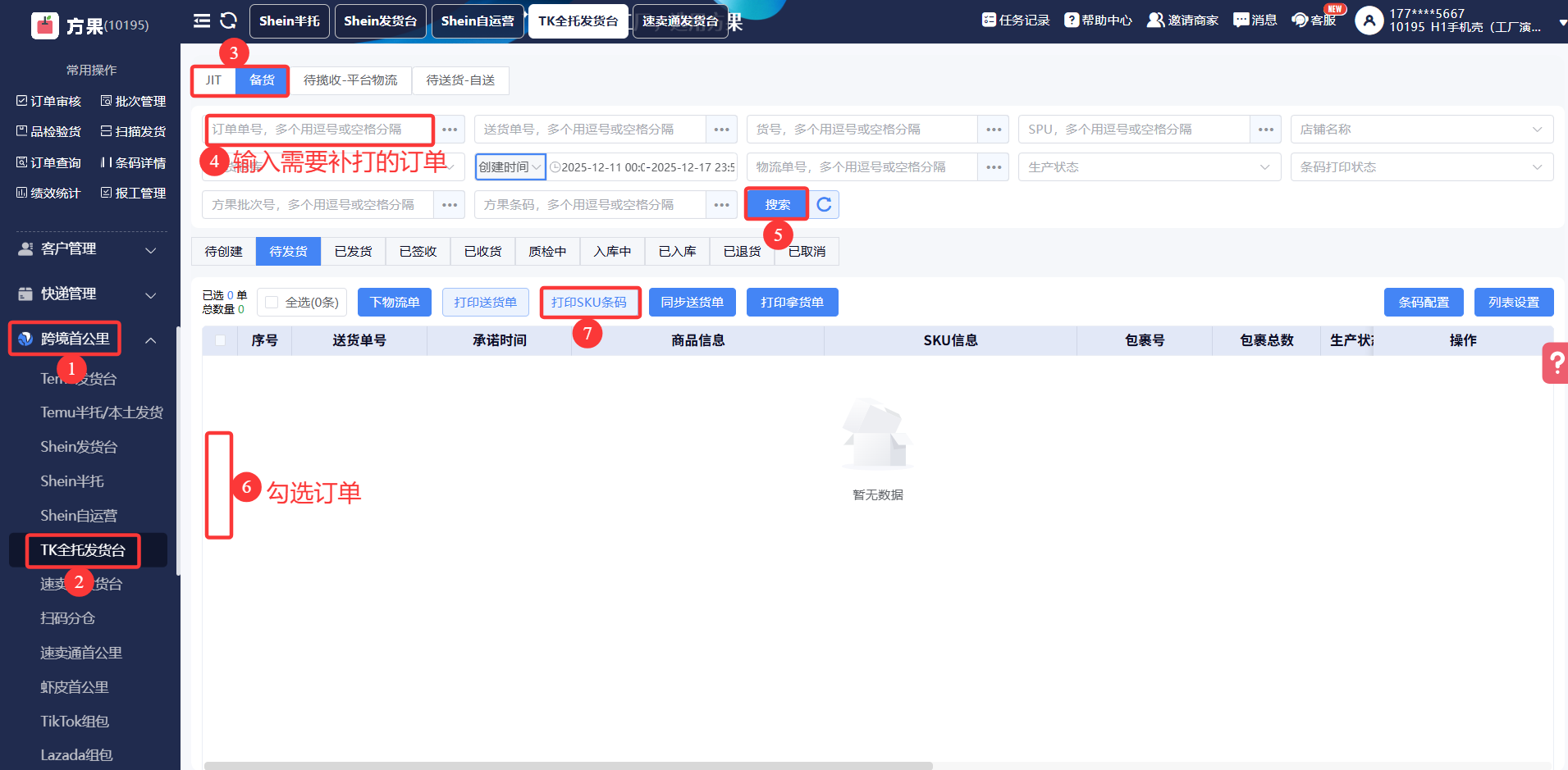Click the blue 搜索 search button
This screenshot has height=770, width=1568.
(777, 205)
